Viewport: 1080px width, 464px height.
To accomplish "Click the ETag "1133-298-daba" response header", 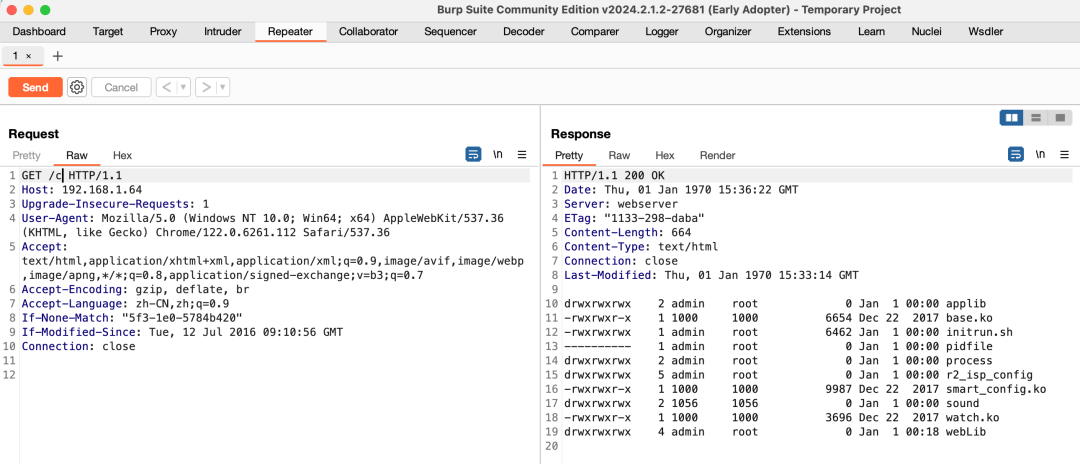I will click(x=634, y=218).
